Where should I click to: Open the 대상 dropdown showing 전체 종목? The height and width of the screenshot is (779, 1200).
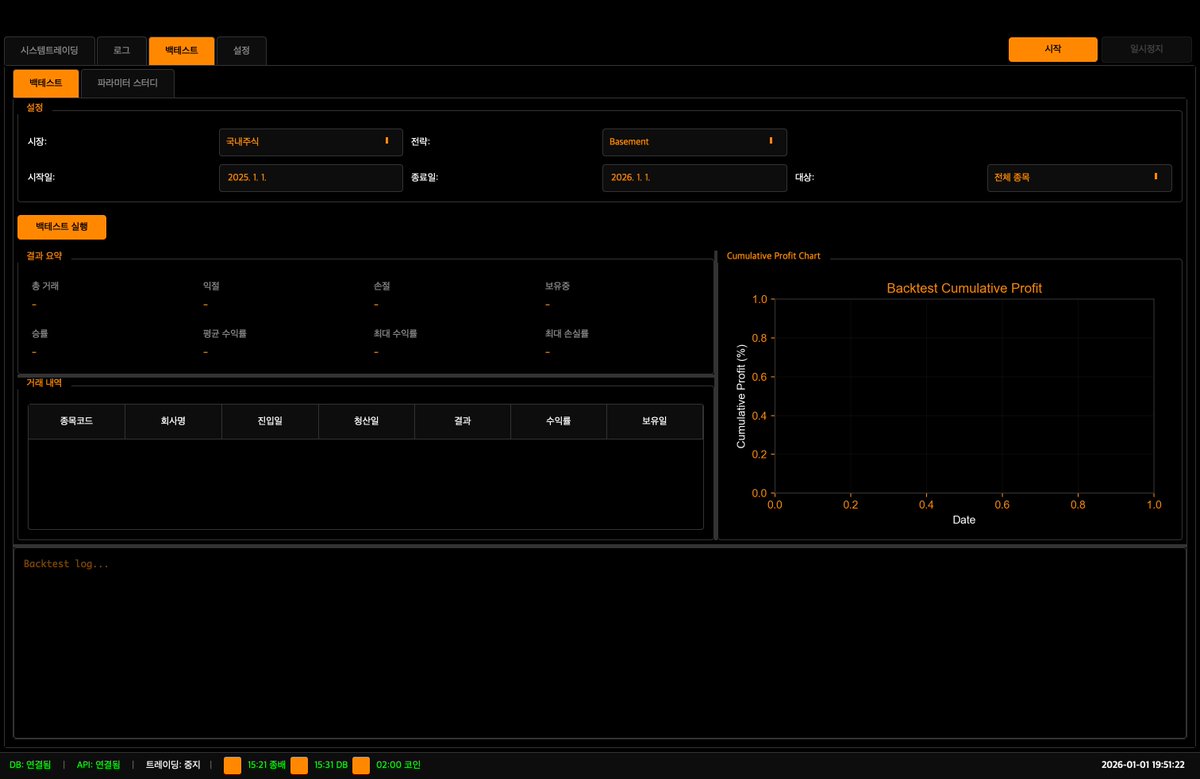tap(1078, 177)
